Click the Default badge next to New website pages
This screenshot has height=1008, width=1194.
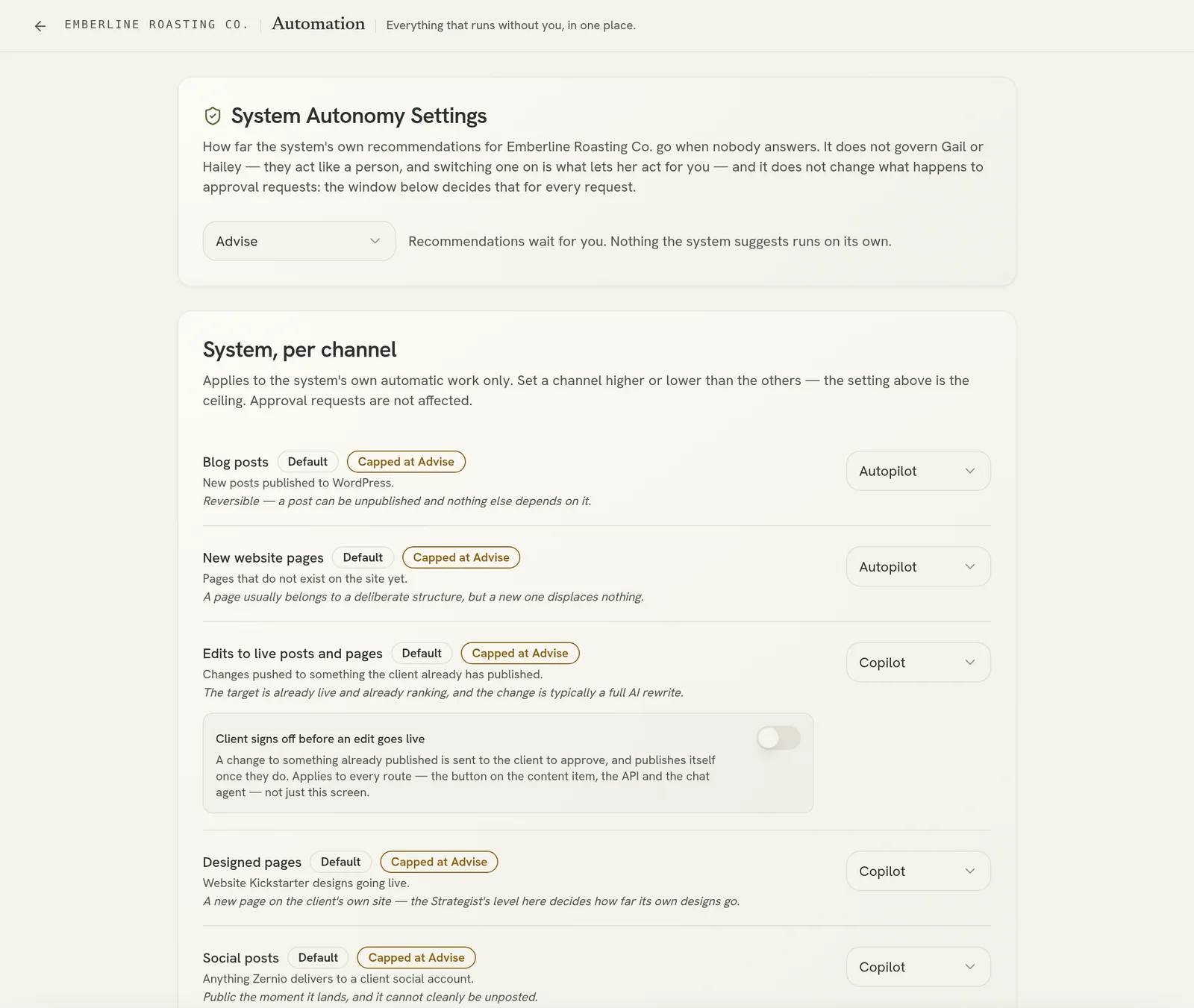tap(363, 557)
